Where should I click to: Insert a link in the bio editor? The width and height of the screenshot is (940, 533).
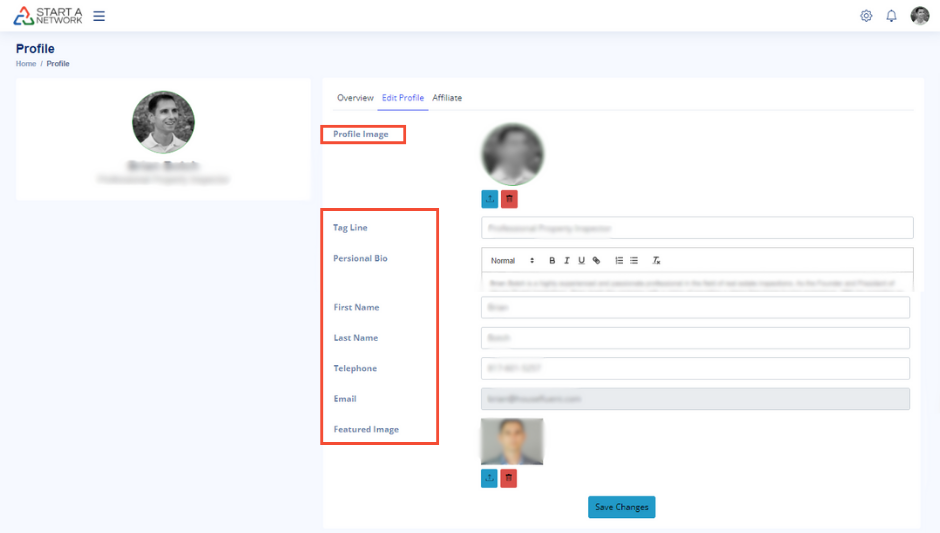596,261
